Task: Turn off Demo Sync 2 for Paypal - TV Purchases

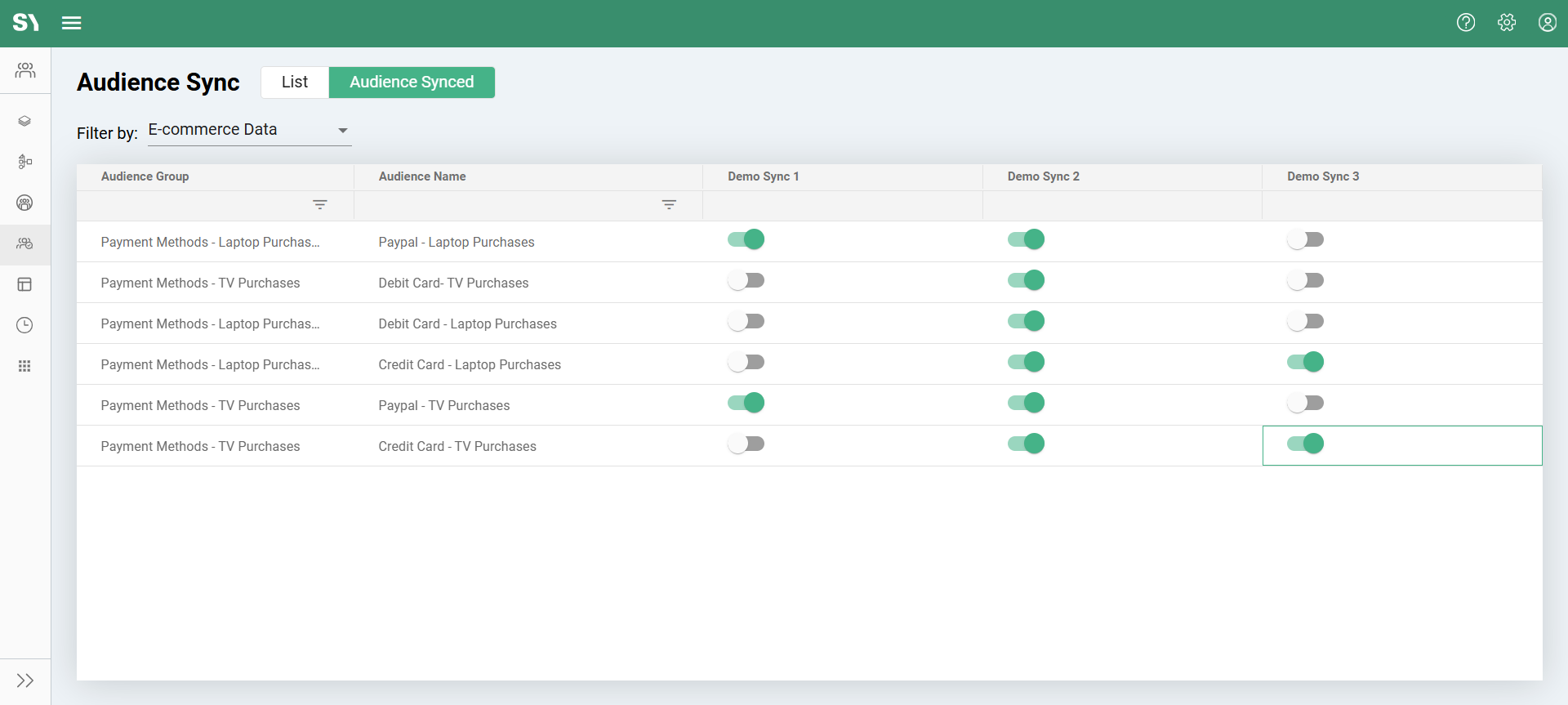Action: pyautogui.click(x=1026, y=403)
